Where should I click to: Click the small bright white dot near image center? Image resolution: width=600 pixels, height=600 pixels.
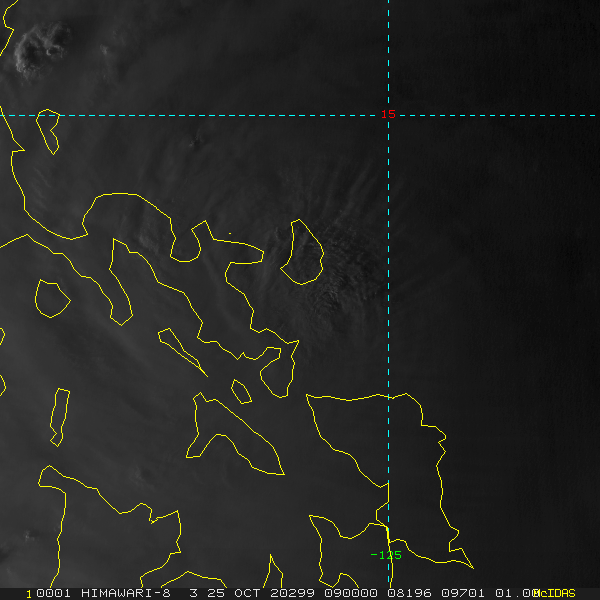229,234
